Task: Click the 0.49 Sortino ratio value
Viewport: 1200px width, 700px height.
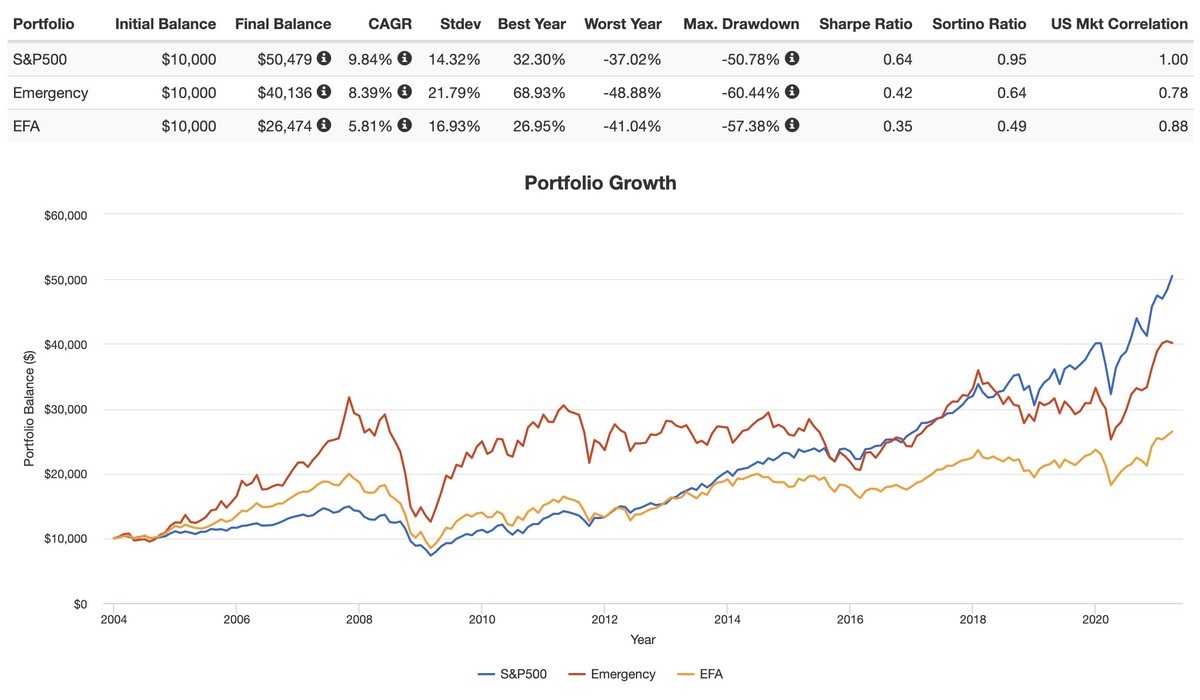Action: [x=1012, y=127]
